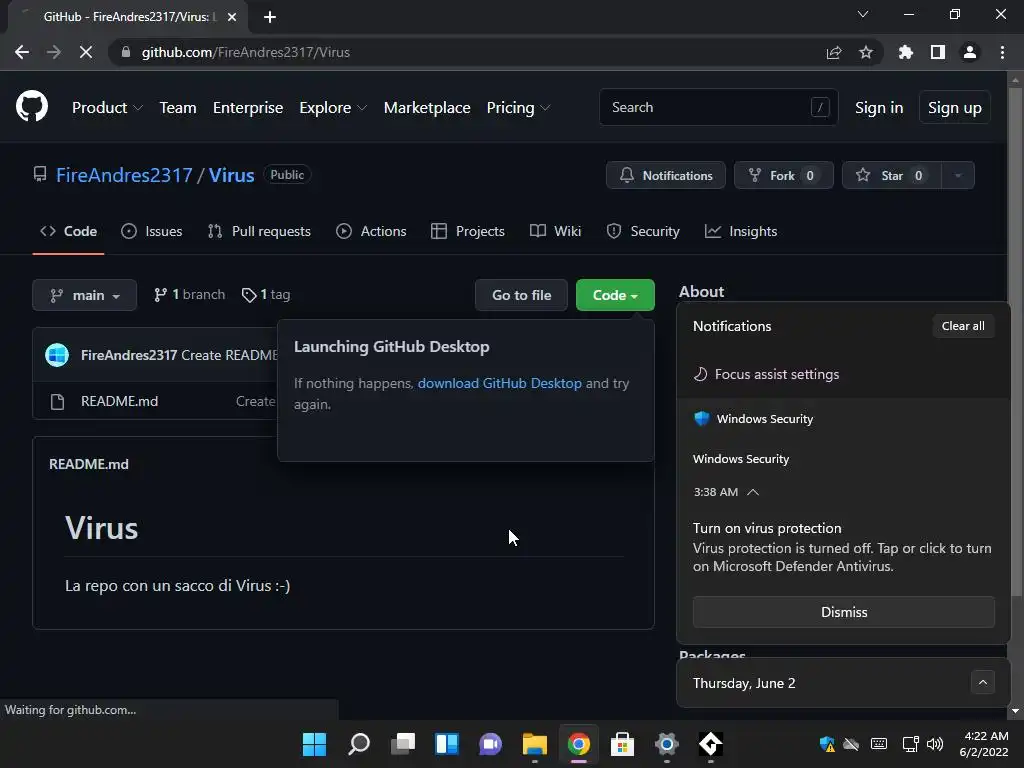Click the Sign in link
The image size is (1024, 768).
tap(879, 108)
